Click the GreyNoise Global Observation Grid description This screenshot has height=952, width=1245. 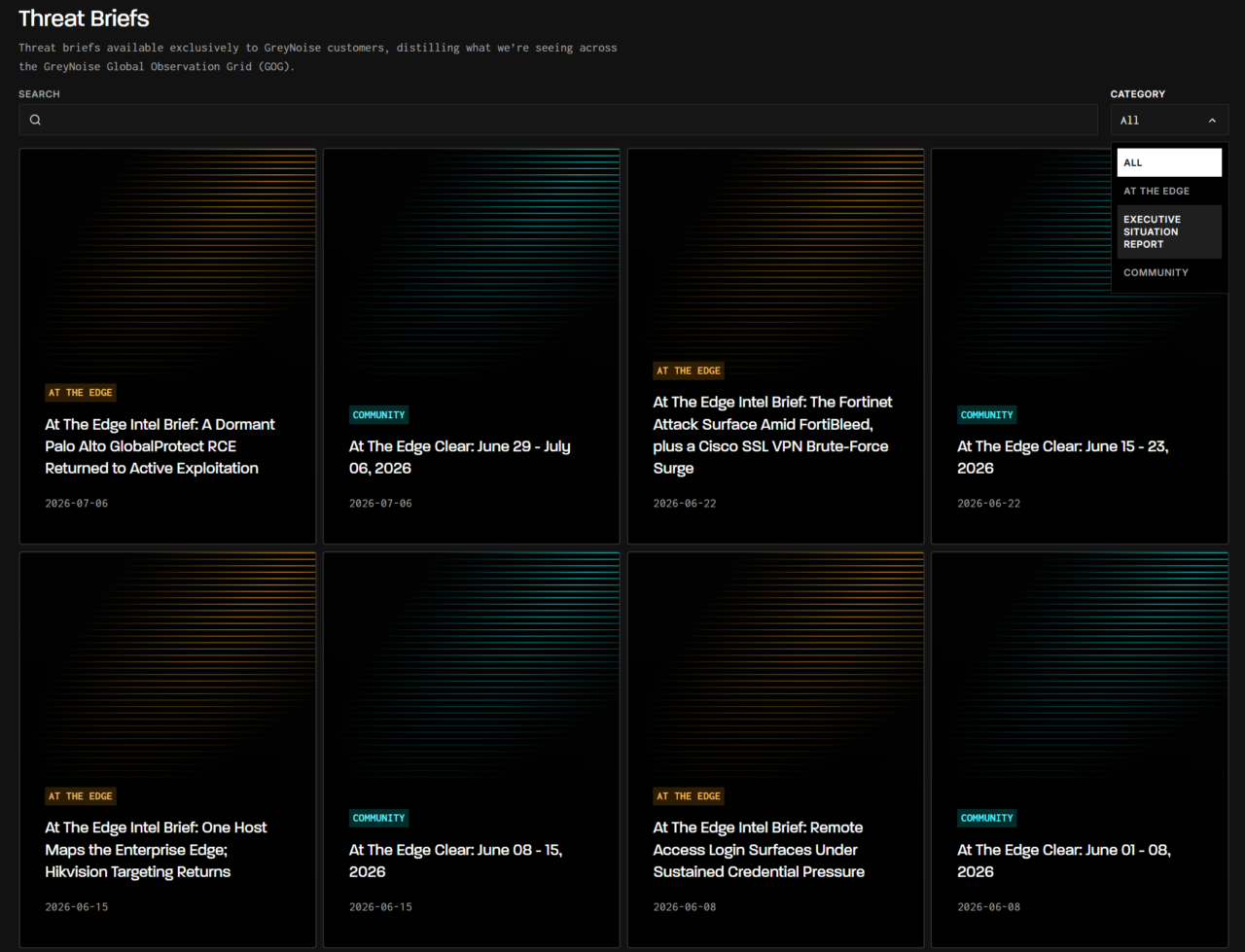click(318, 57)
